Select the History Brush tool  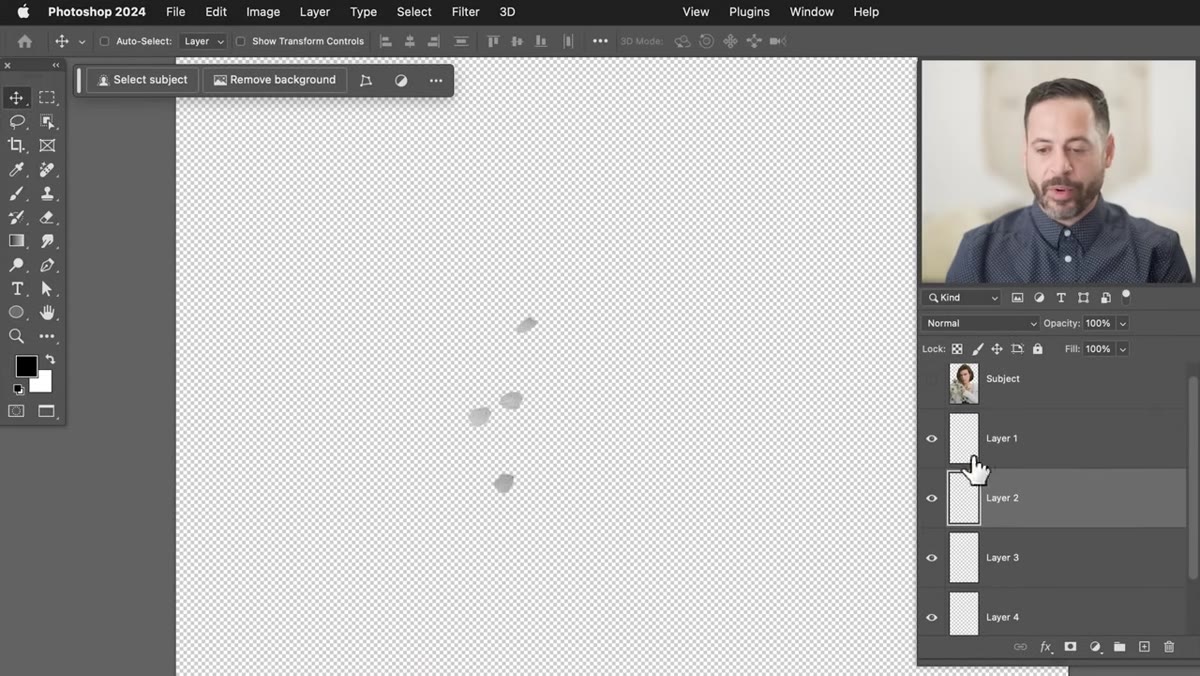[17, 218]
